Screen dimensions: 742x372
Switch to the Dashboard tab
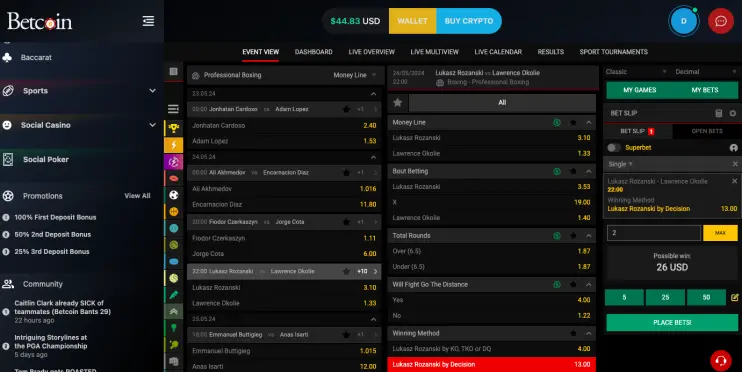pyautogui.click(x=313, y=52)
